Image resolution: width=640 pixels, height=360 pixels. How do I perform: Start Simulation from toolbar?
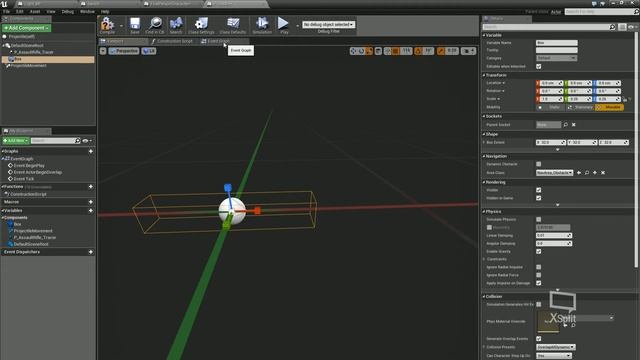tap(262, 25)
